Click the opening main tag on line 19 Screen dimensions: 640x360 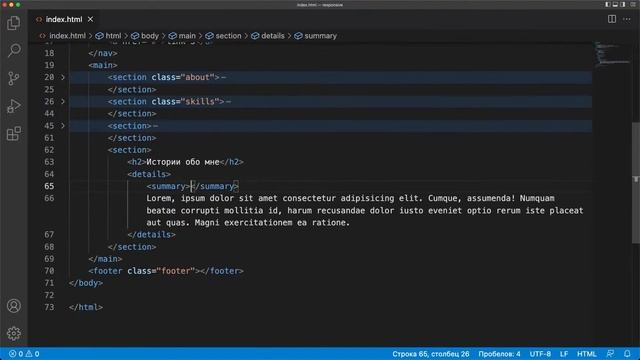[103, 65]
